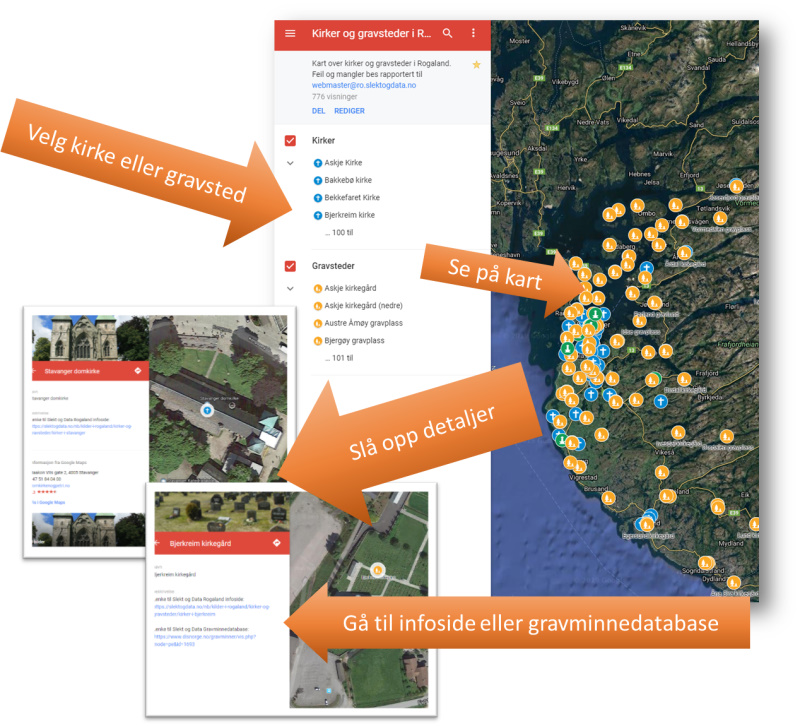Click blue church marker on Stavanger domkirke aerial
This screenshot has height=726, width=800.
(x=207, y=410)
